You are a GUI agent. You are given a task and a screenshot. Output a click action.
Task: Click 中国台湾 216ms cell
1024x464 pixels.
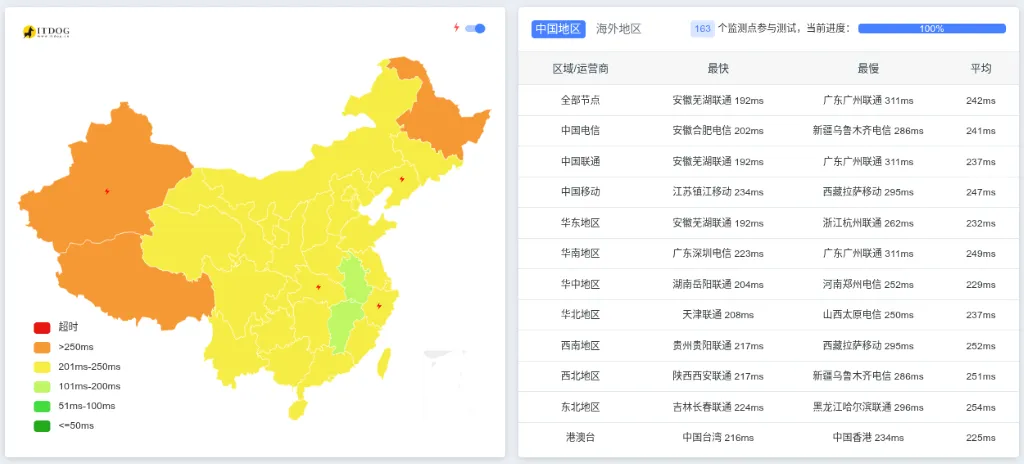click(718, 438)
